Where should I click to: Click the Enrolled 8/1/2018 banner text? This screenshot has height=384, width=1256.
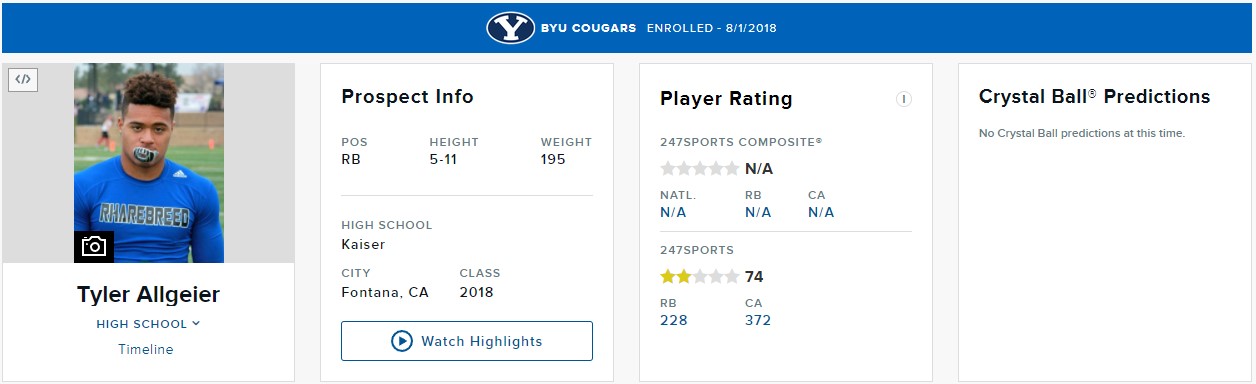click(x=711, y=28)
